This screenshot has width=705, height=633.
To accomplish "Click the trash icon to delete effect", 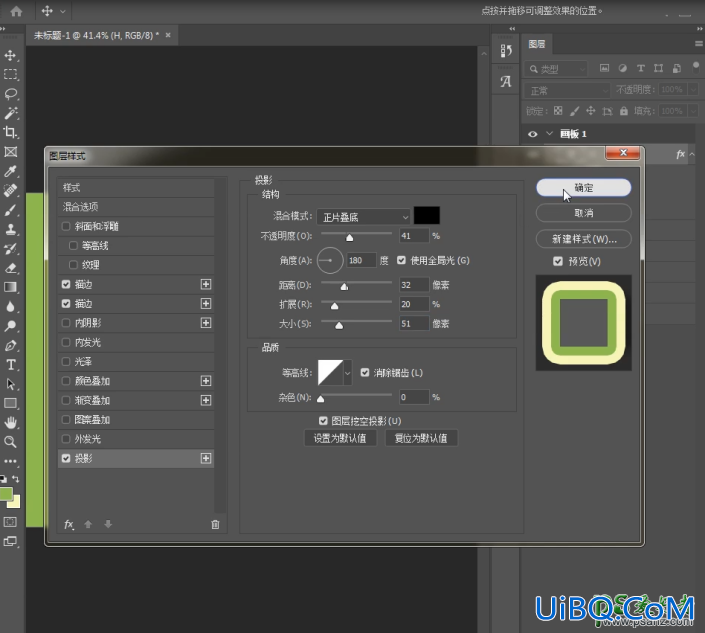I will (215, 524).
